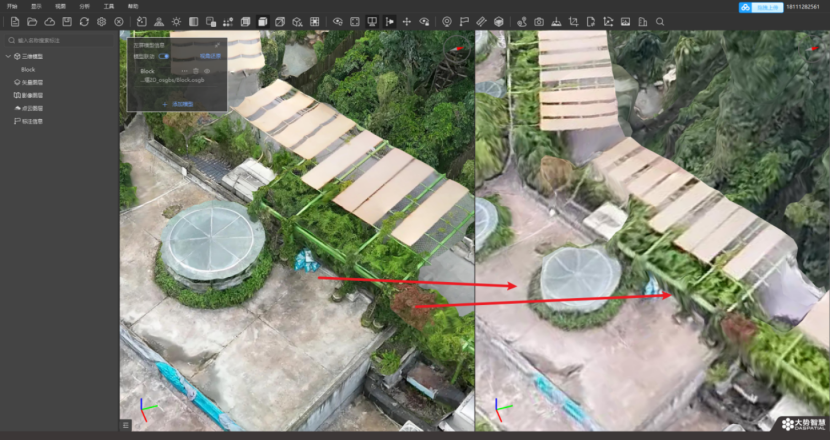Click the crop tool icon

click(x=573, y=21)
